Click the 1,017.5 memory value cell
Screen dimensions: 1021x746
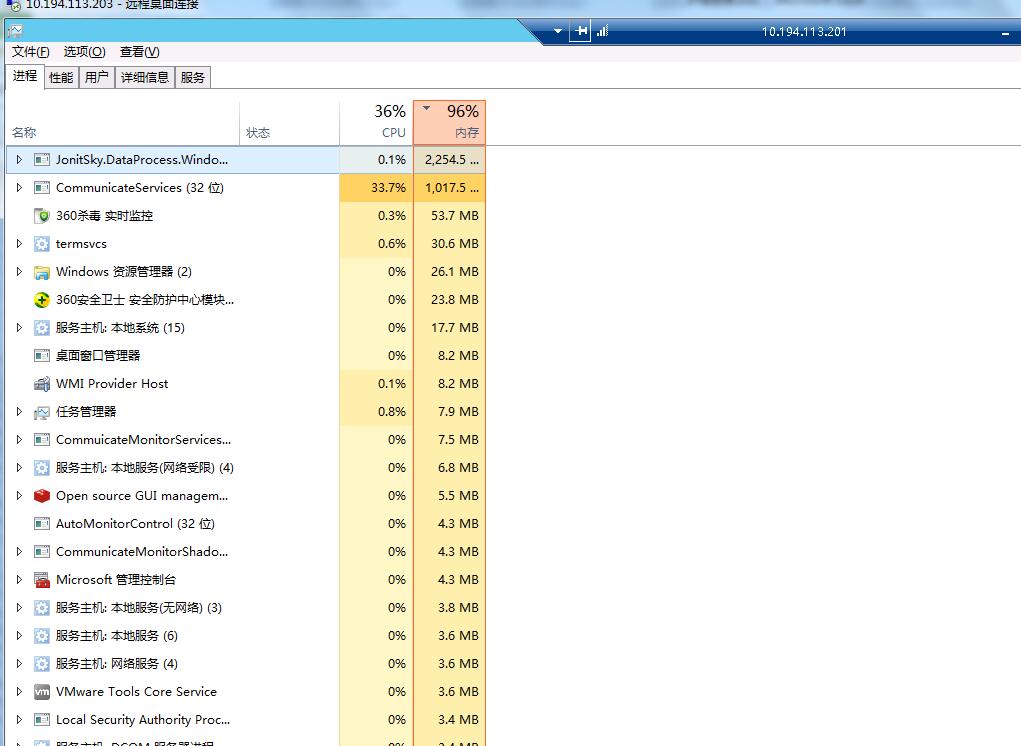point(450,187)
